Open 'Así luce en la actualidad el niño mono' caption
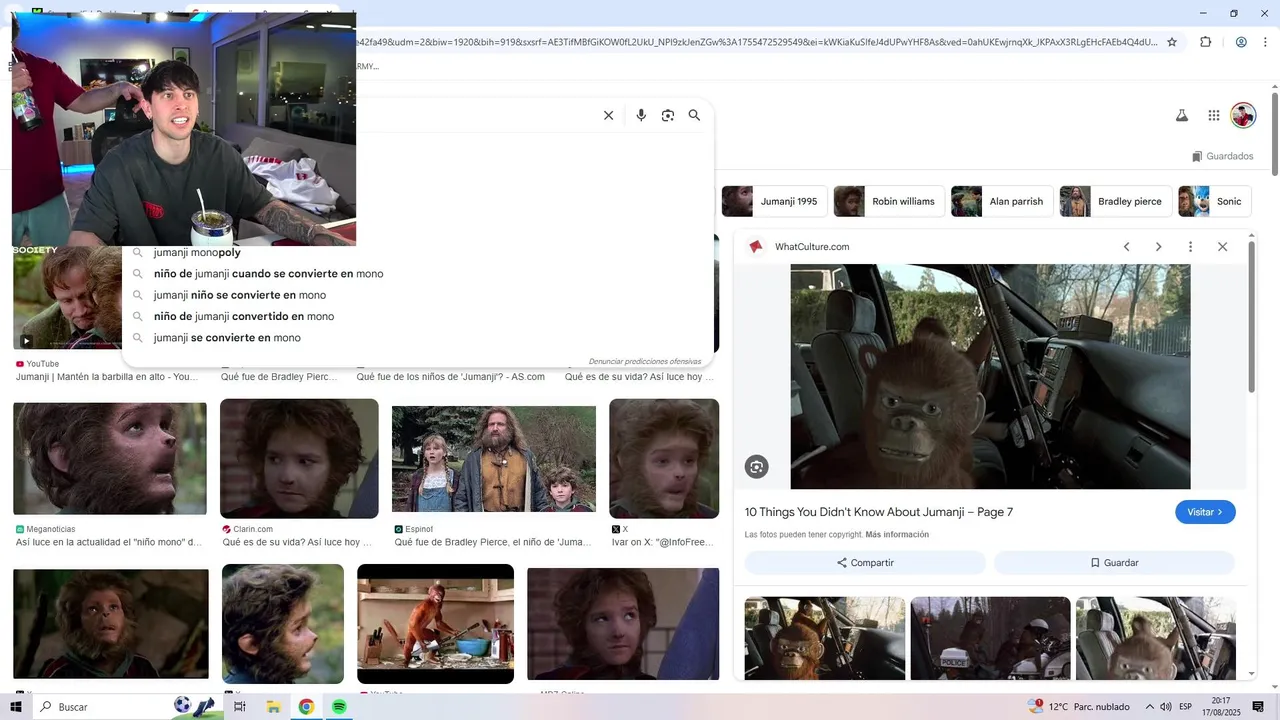1280x720 pixels. 109,542
